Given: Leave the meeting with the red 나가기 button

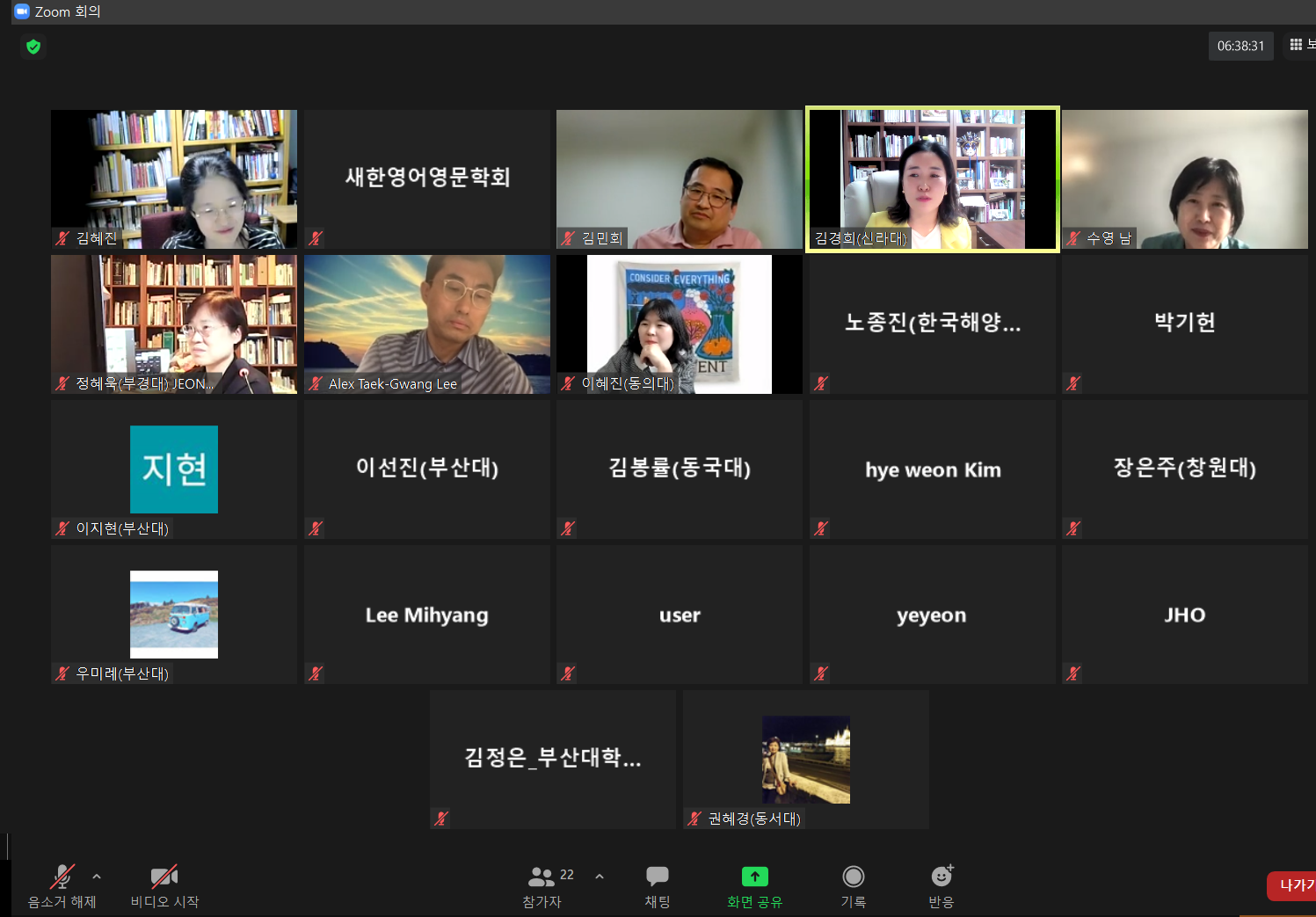Looking at the screenshot, I should pyautogui.click(x=1293, y=885).
